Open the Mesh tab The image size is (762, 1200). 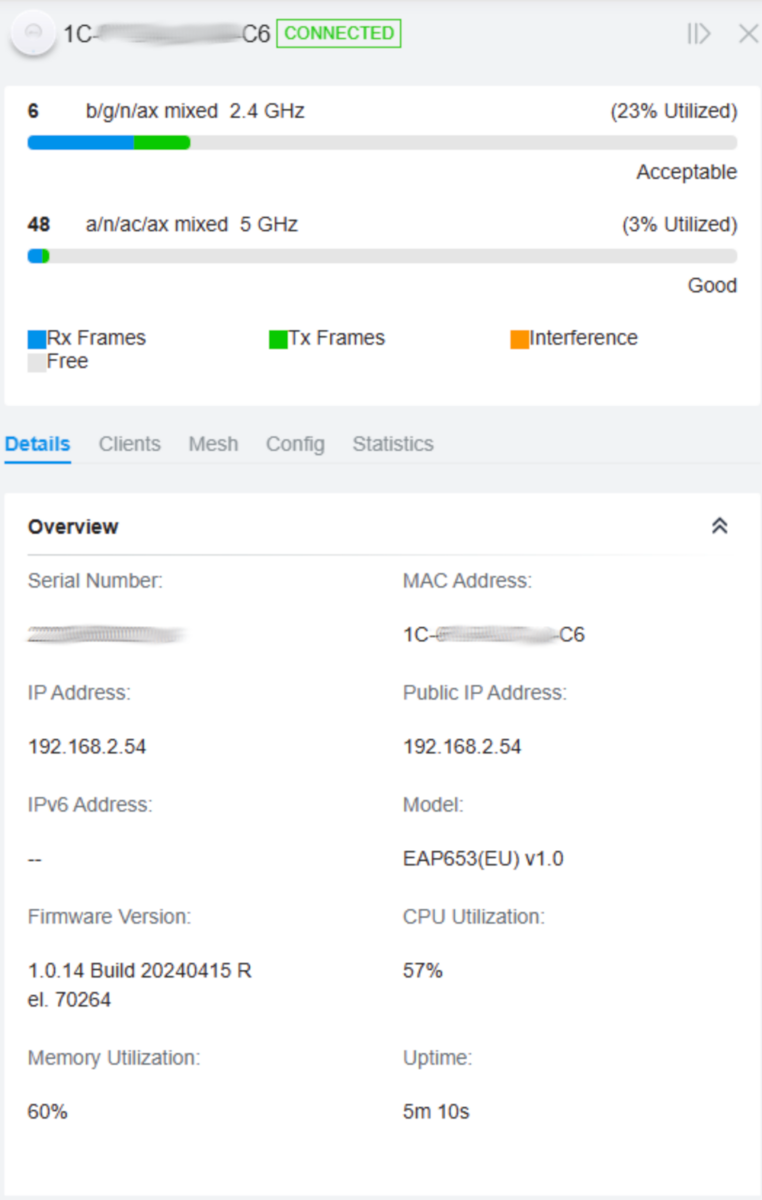click(x=213, y=444)
